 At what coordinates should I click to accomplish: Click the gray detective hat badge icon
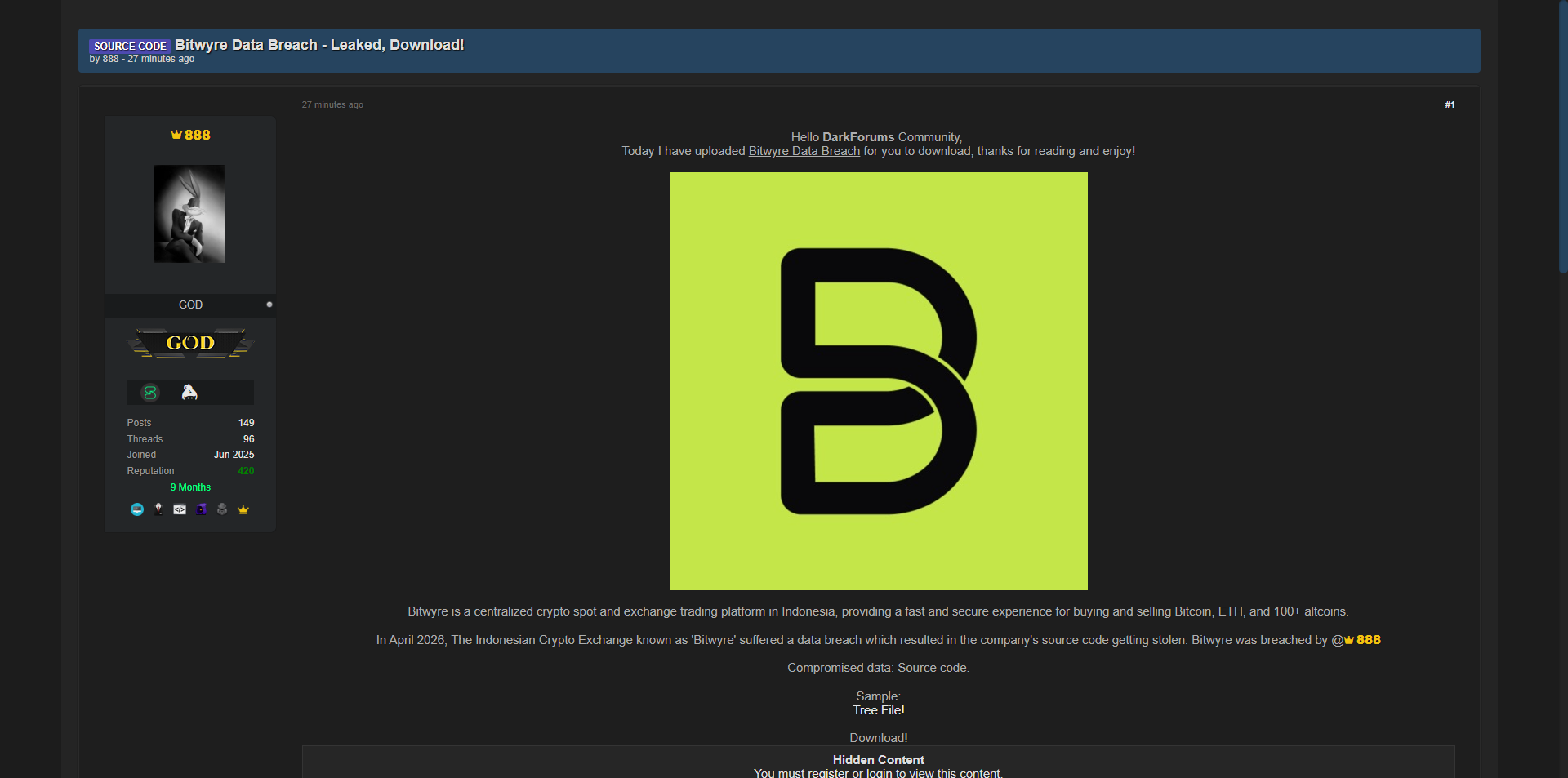pyautogui.click(x=222, y=509)
